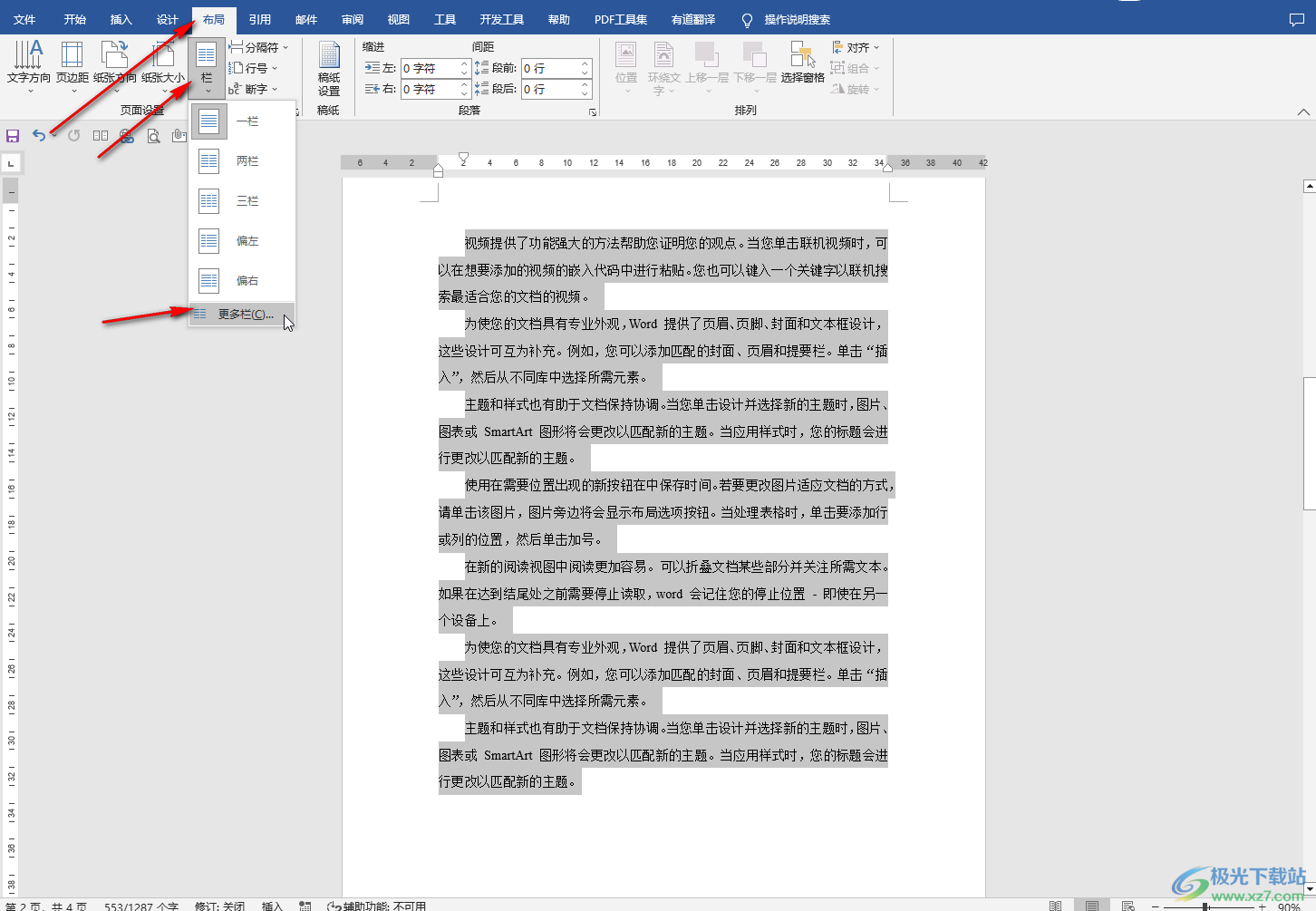Switch to Read Mode view icon

(1055, 906)
